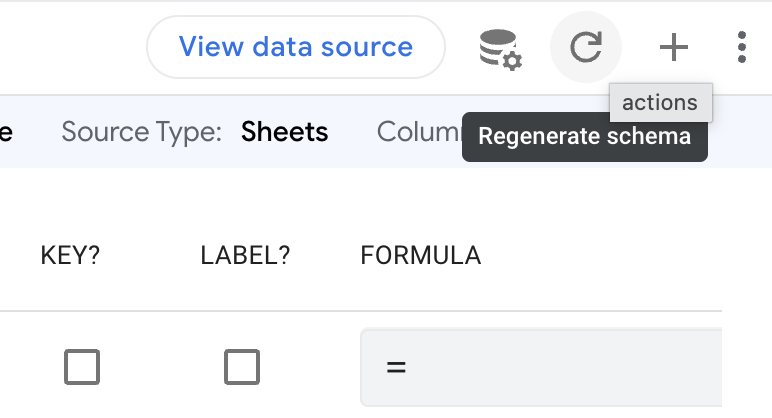Screen dimensions: 772x418
Task: Tick the LABEL? checkbox
Action: pyautogui.click(x=242, y=367)
